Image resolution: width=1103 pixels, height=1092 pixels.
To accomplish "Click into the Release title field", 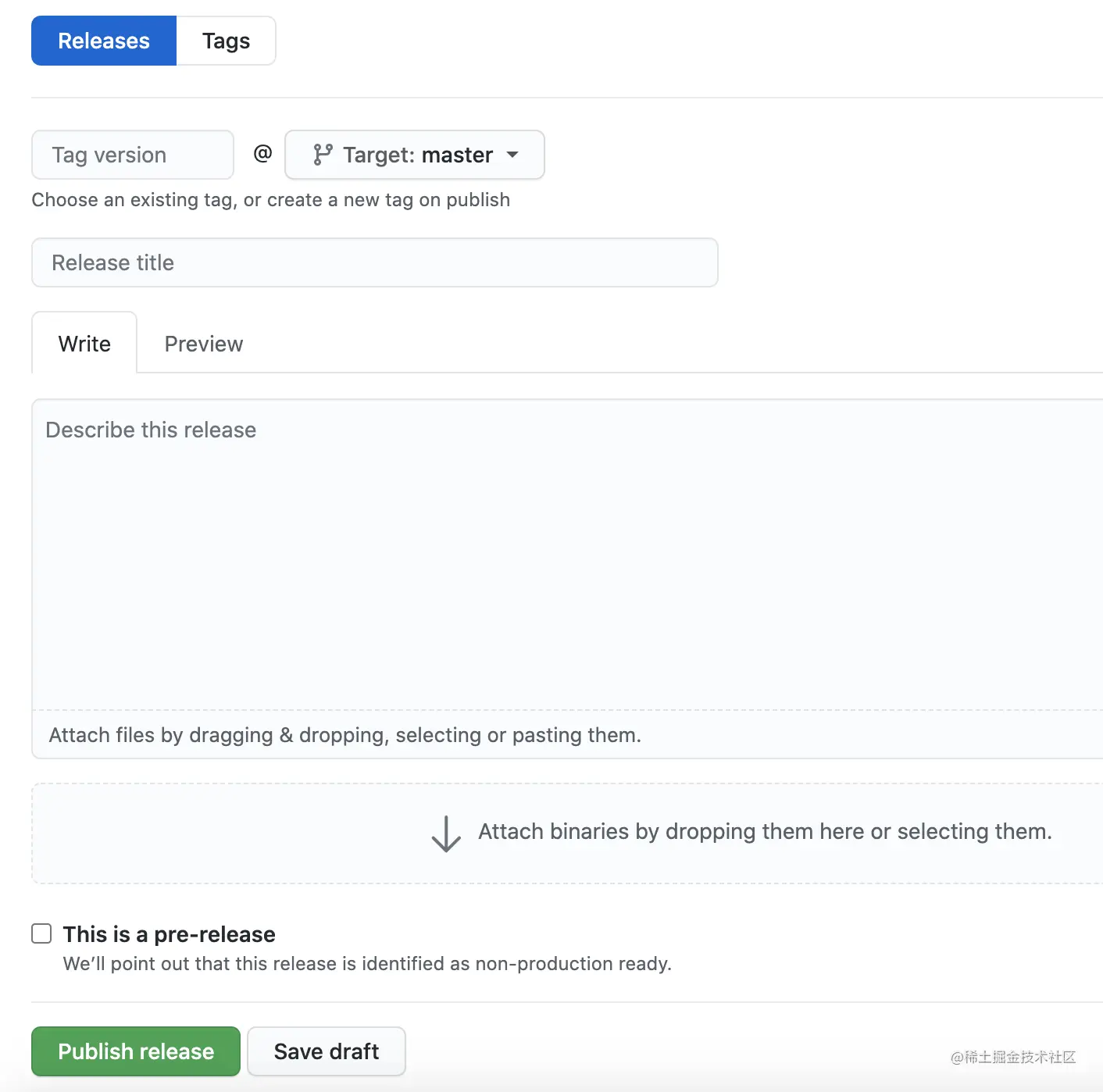I will tap(375, 262).
